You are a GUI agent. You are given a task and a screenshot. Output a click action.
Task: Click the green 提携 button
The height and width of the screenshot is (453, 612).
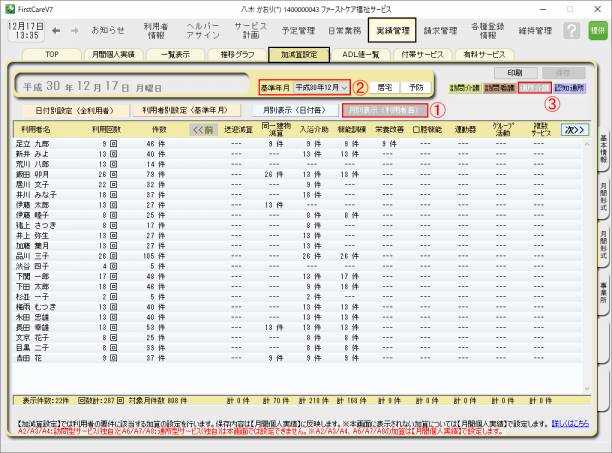click(x=597, y=31)
